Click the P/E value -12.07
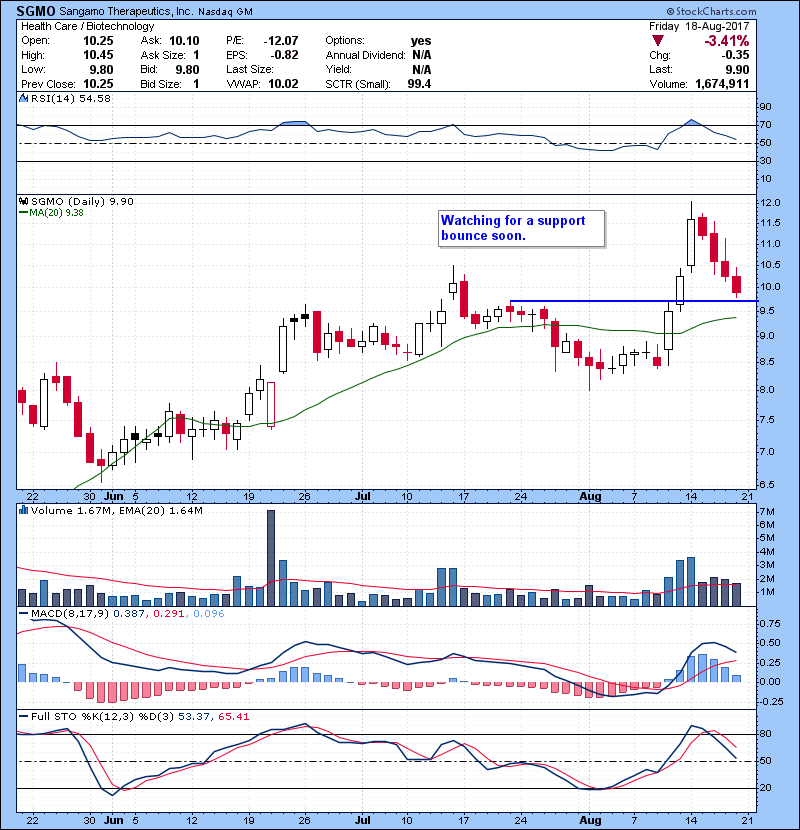The width and height of the screenshot is (800, 830). click(x=281, y=41)
